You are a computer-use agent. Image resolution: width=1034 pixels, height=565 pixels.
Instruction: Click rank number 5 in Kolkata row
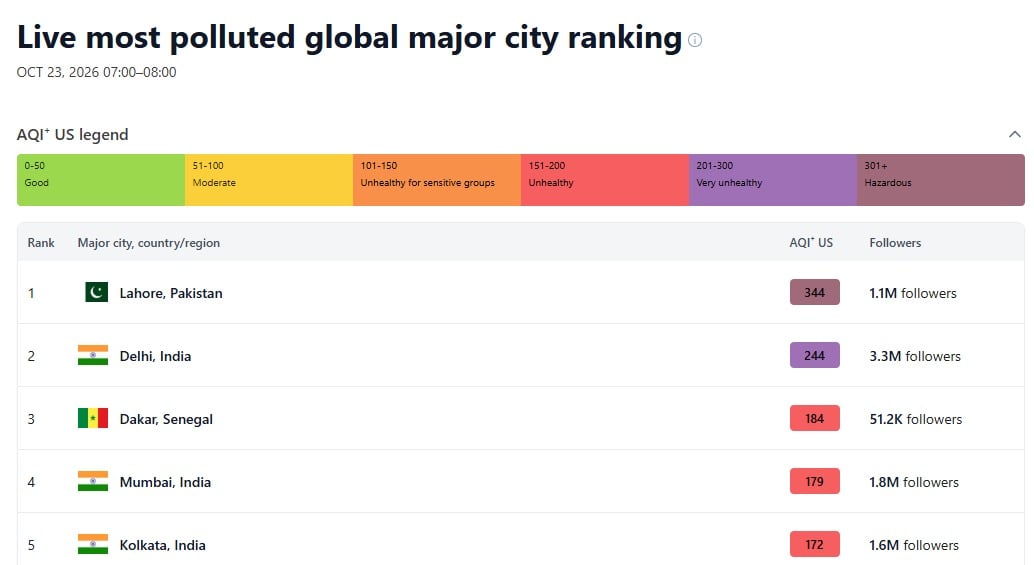[31, 545]
